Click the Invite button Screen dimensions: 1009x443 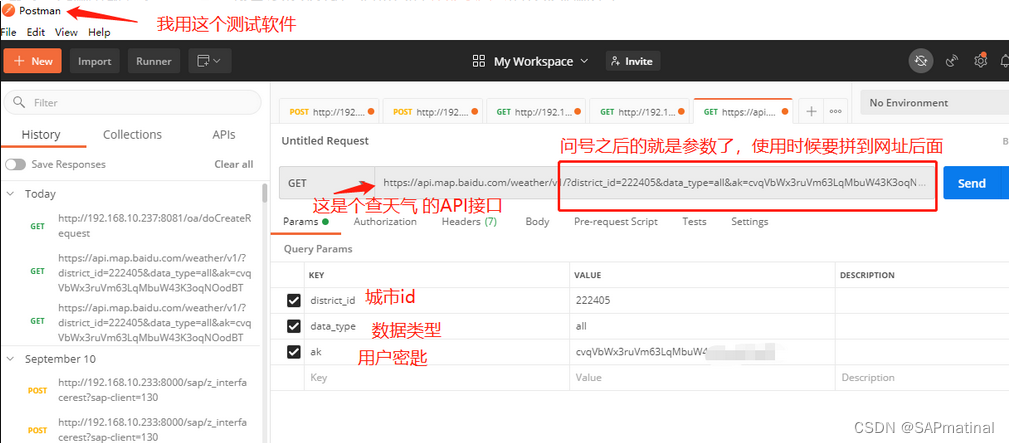[633, 61]
